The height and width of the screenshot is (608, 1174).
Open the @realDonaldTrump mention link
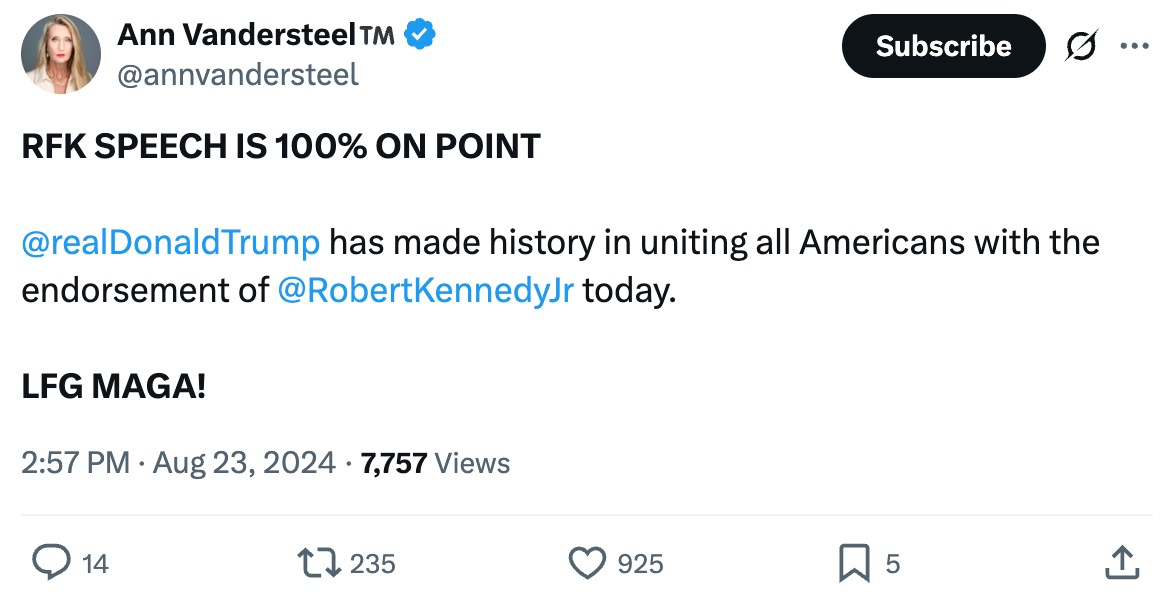click(x=171, y=242)
